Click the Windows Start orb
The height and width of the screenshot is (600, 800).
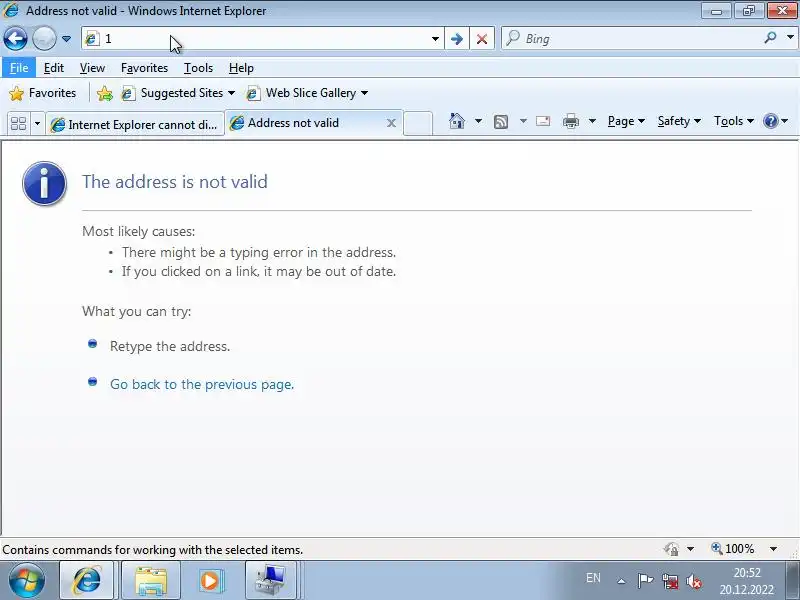pyautogui.click(x=27, y=580)
